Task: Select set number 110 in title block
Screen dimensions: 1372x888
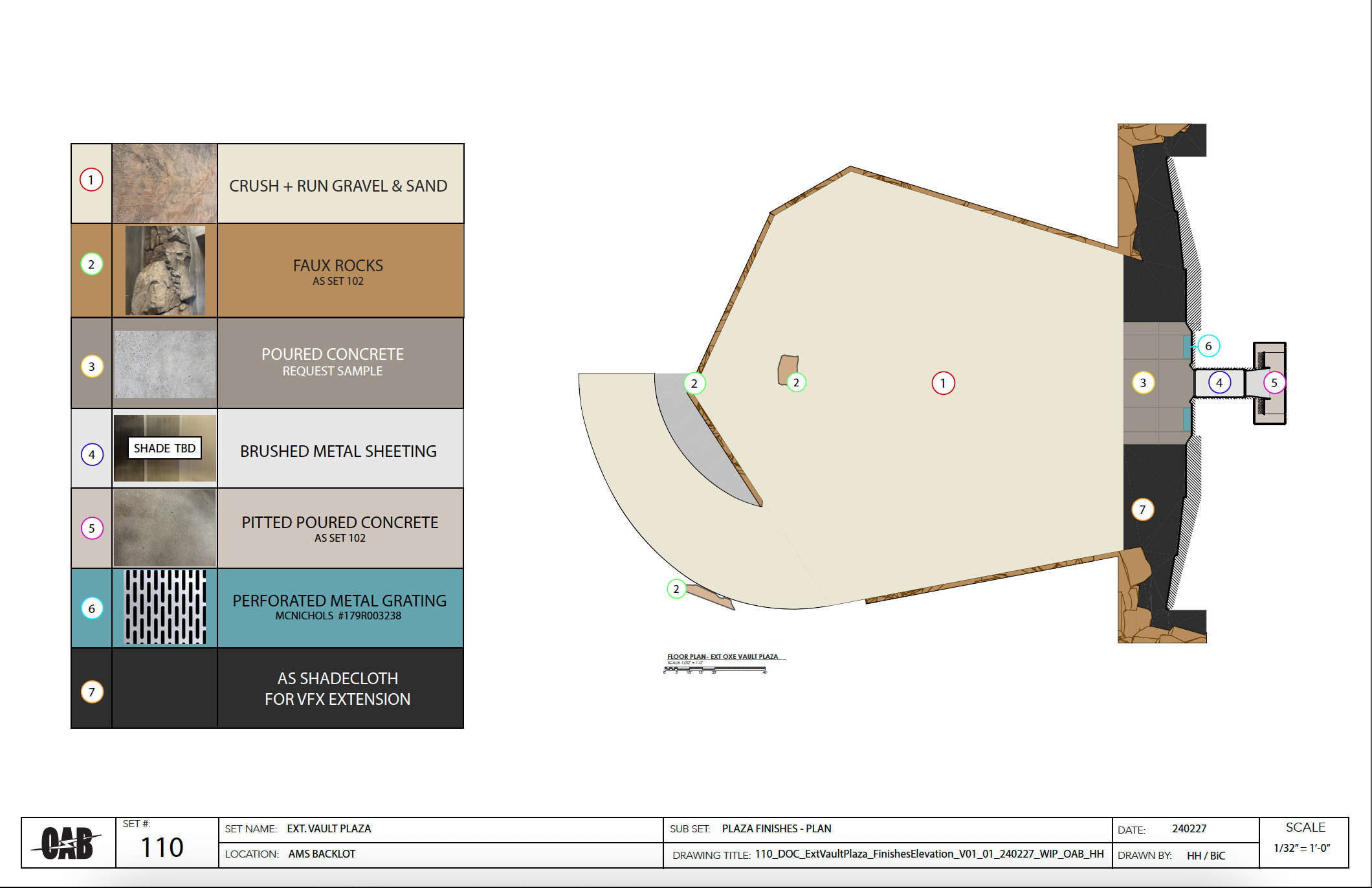Action: [162, 847]
